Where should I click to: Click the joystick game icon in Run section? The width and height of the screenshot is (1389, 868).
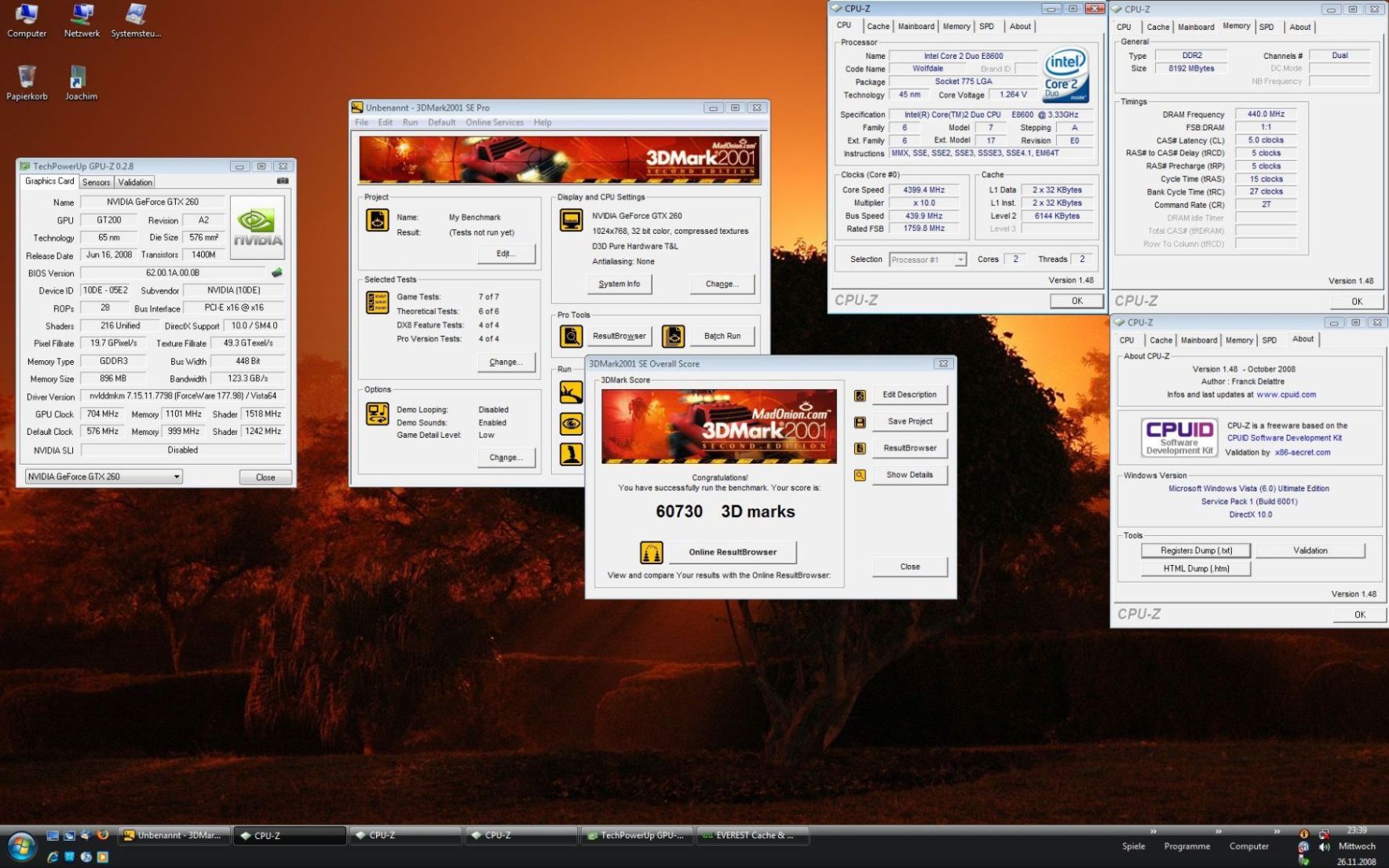(571, 454)
